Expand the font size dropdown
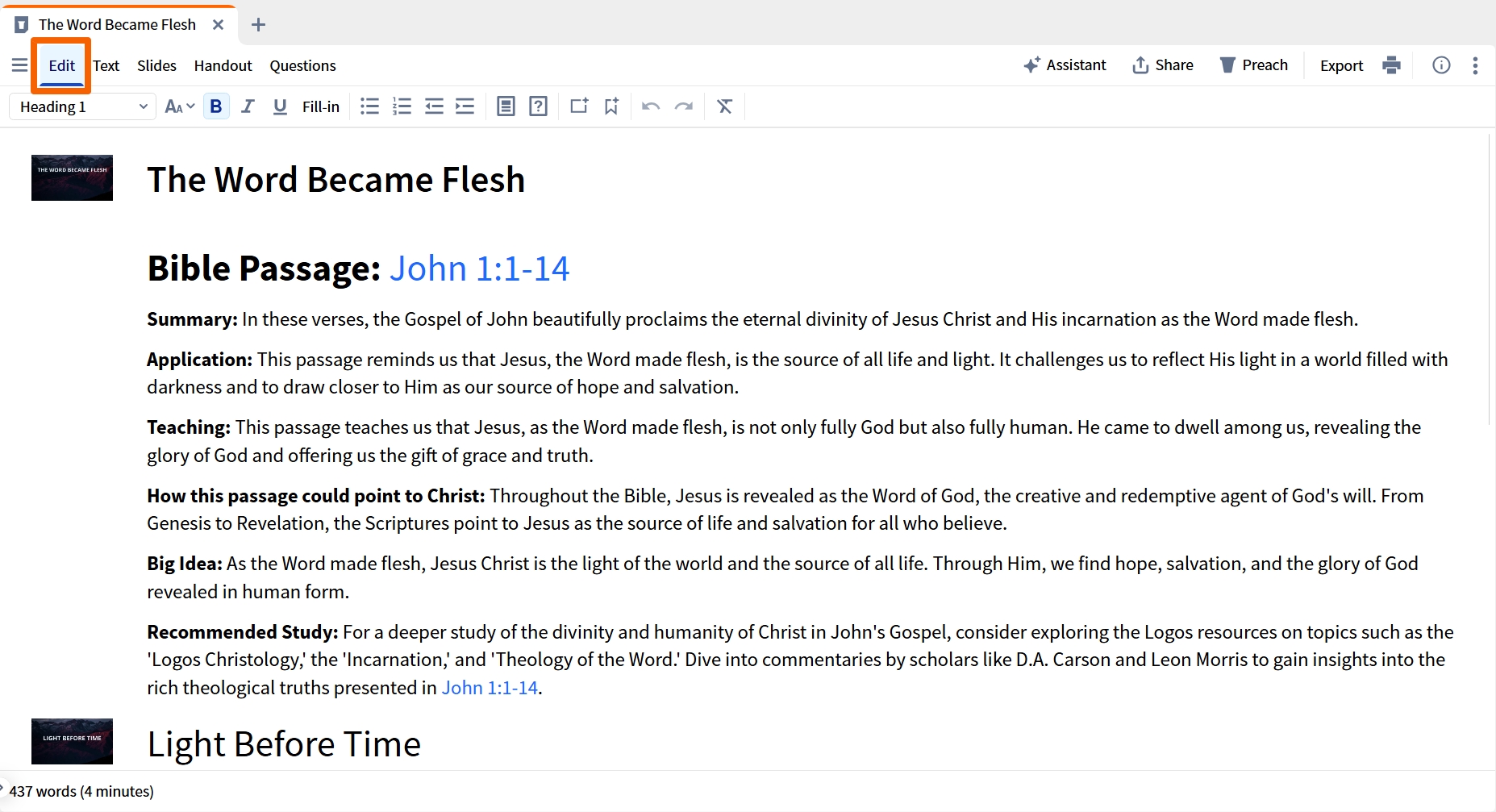 click(x=180, y=106)
